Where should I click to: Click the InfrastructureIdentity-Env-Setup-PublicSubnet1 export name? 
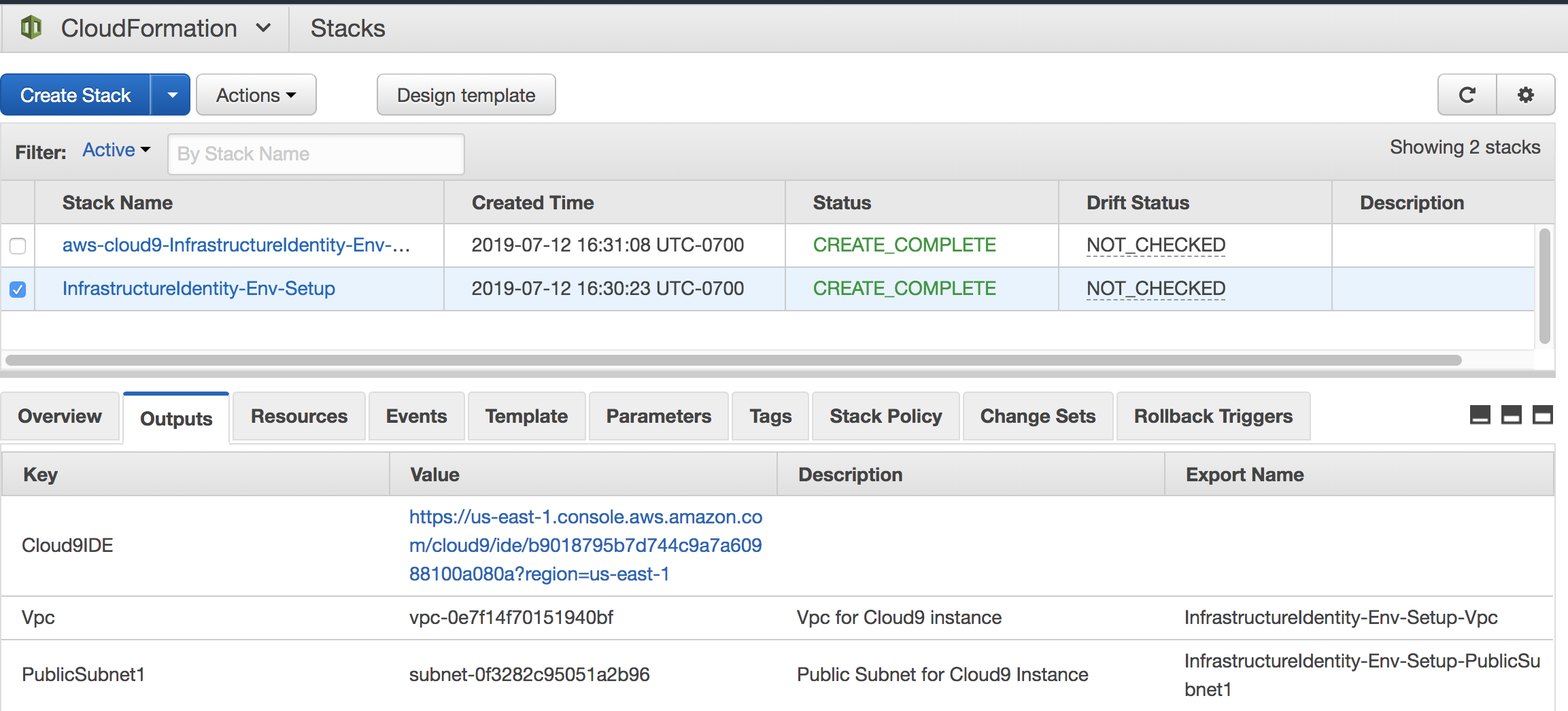(x=1362, y=674)
